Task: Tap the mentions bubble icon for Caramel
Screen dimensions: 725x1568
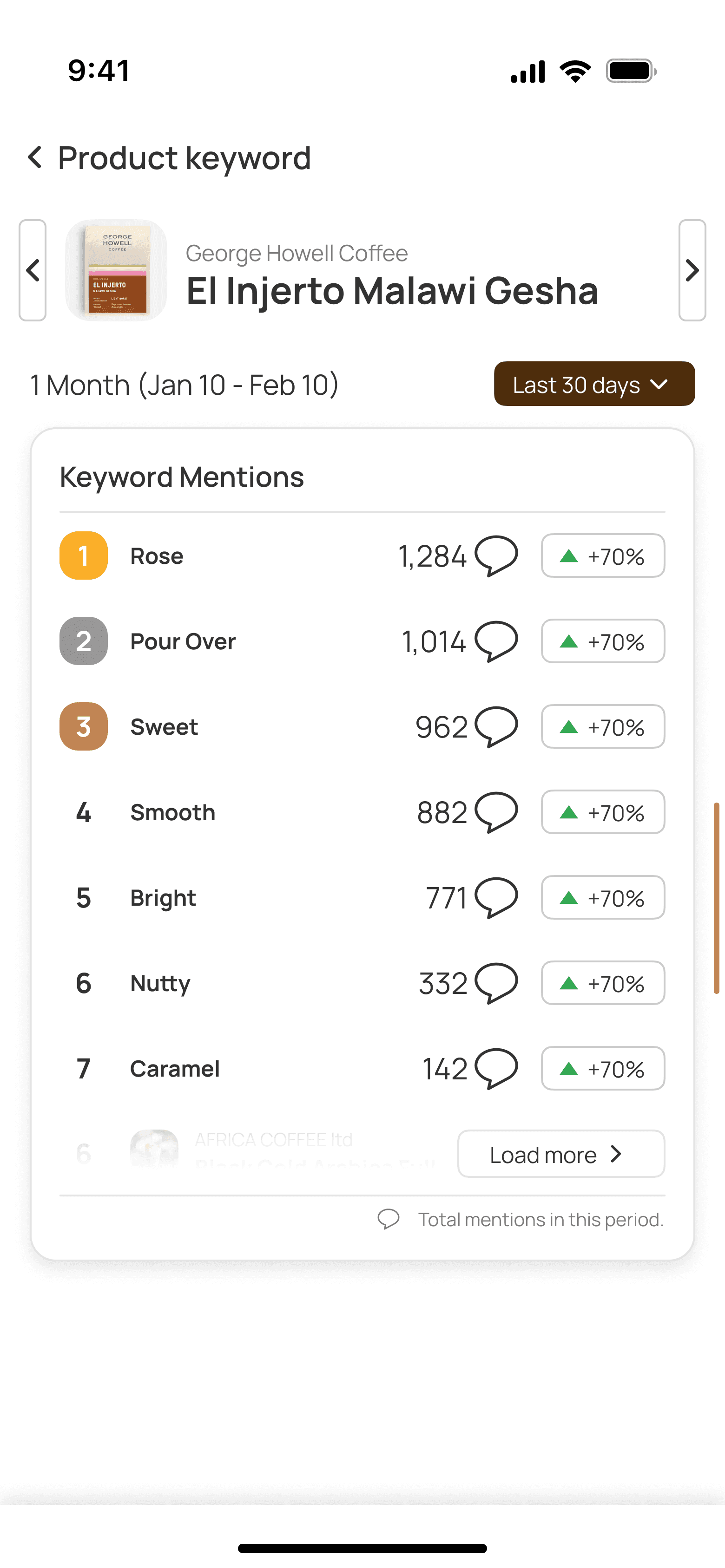Action: click(x=496, y=1068)
